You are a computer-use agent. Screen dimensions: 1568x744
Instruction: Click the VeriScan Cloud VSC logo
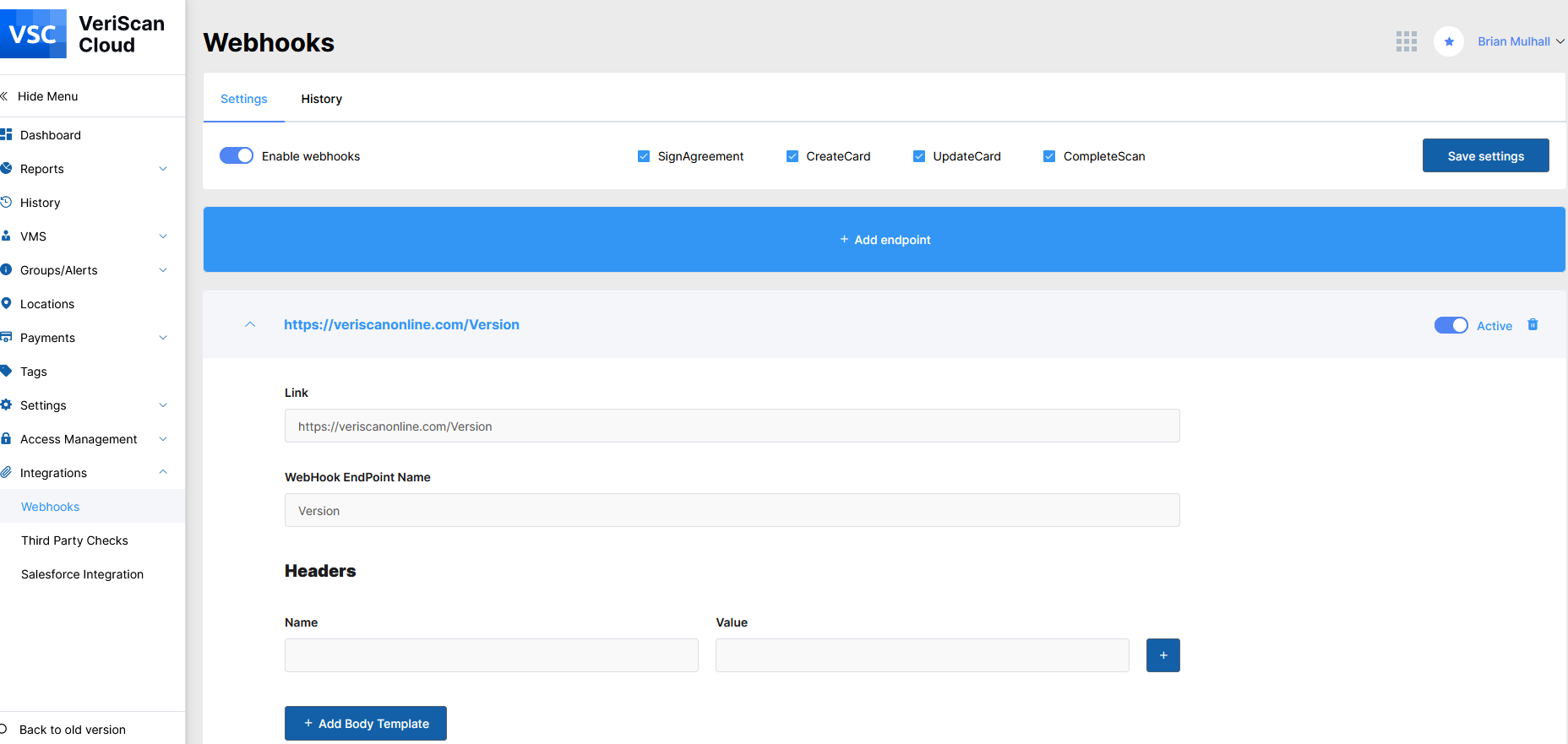click(x=34, y=34)
